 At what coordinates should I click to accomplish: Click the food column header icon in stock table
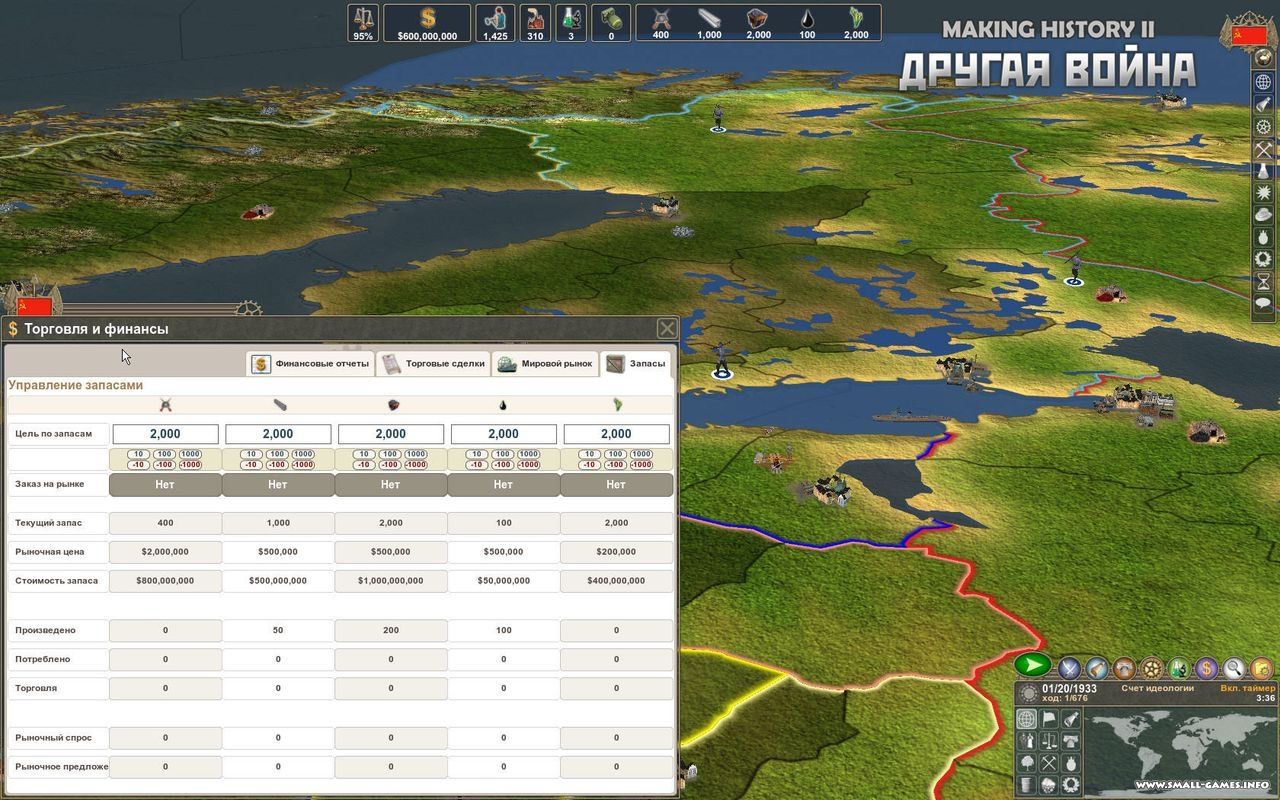pyautogui.click(x=616, y=405)
